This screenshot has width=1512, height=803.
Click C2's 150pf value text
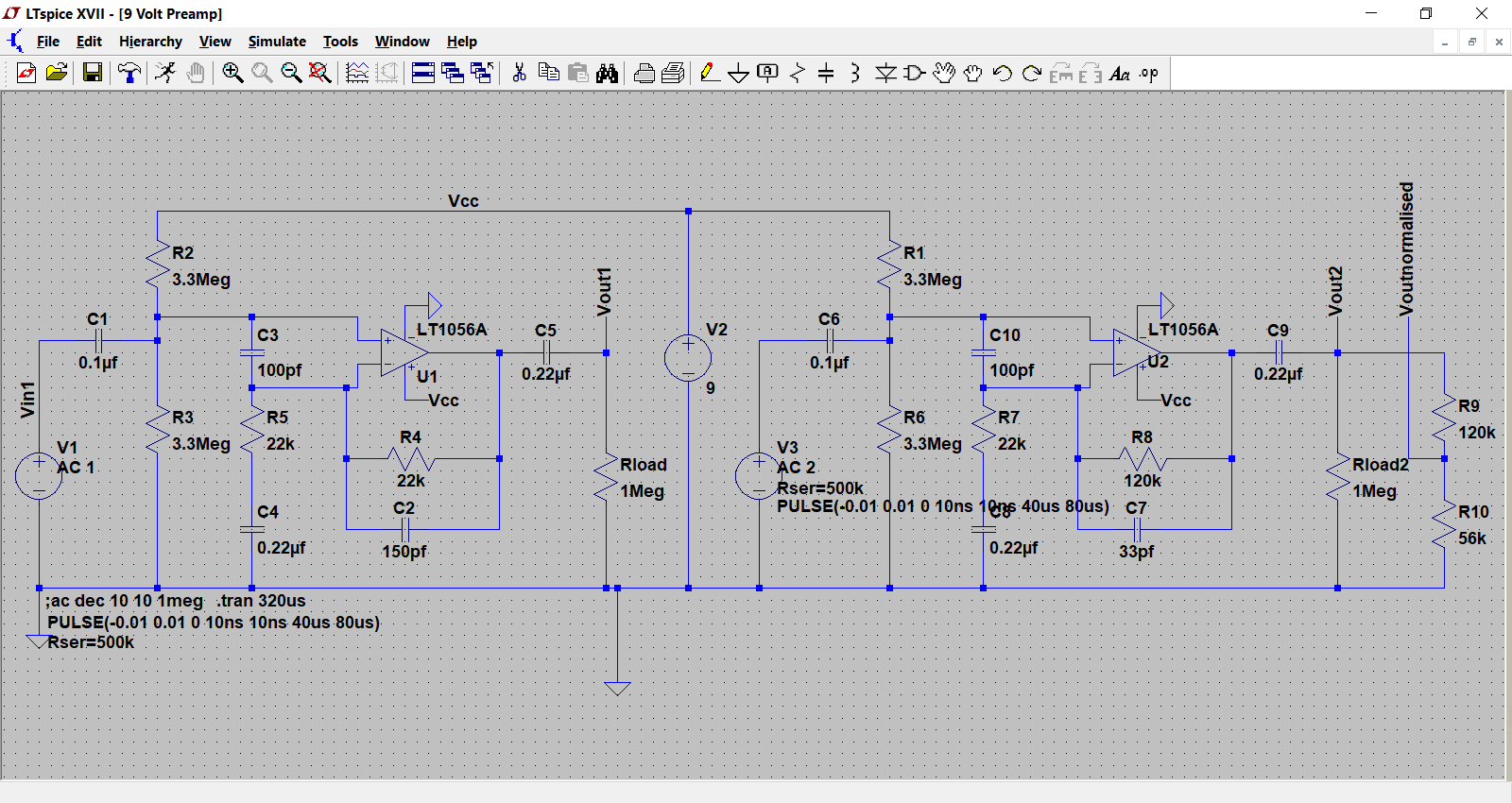click(404, 552)
